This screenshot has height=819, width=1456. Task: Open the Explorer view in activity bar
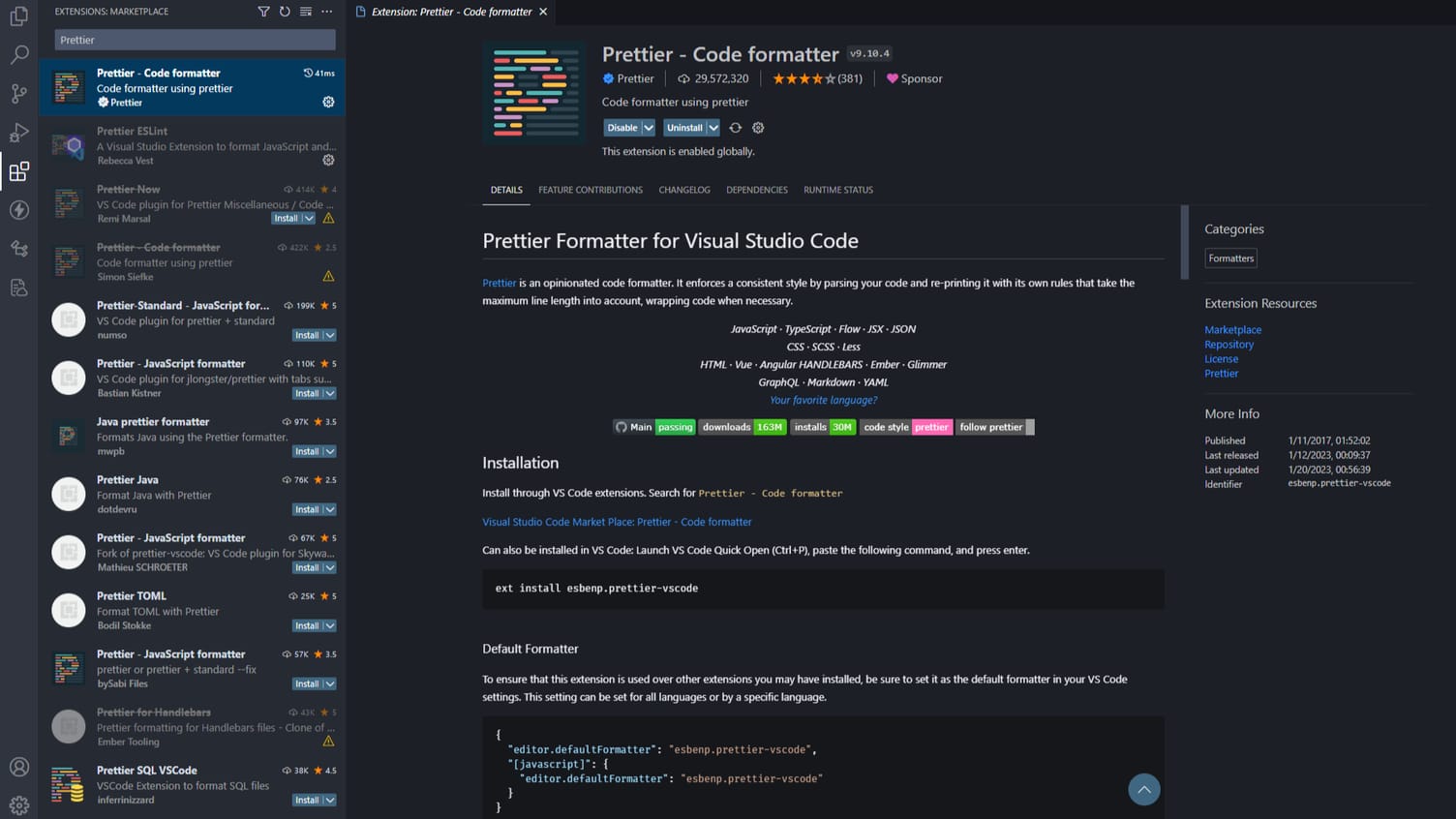pyautogui.click(x=18, y=16)
